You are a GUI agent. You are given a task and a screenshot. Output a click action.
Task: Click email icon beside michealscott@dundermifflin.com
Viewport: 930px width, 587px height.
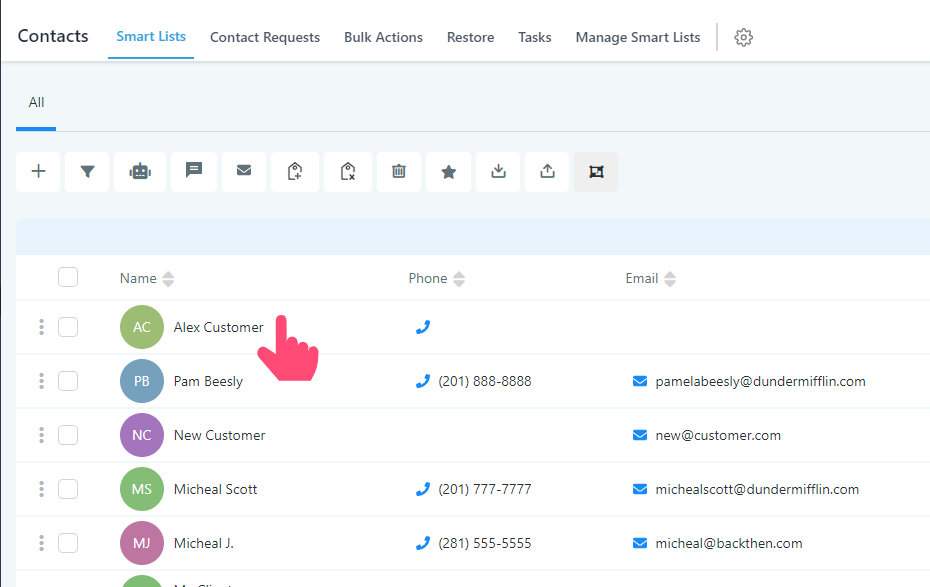click(640, 489)
